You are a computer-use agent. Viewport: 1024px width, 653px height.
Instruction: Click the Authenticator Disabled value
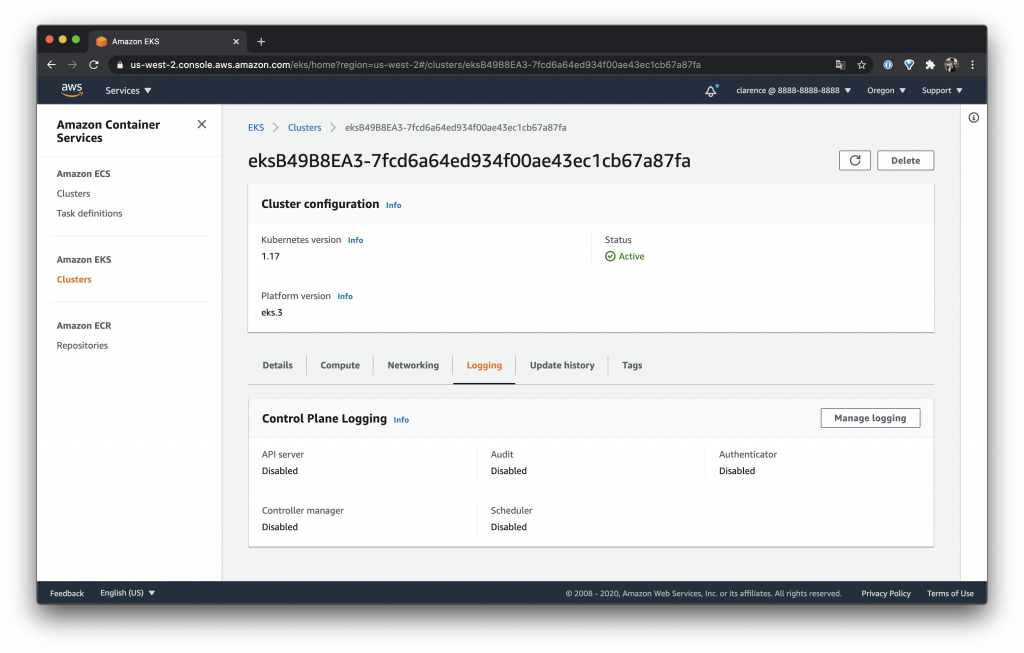[737, 471]
